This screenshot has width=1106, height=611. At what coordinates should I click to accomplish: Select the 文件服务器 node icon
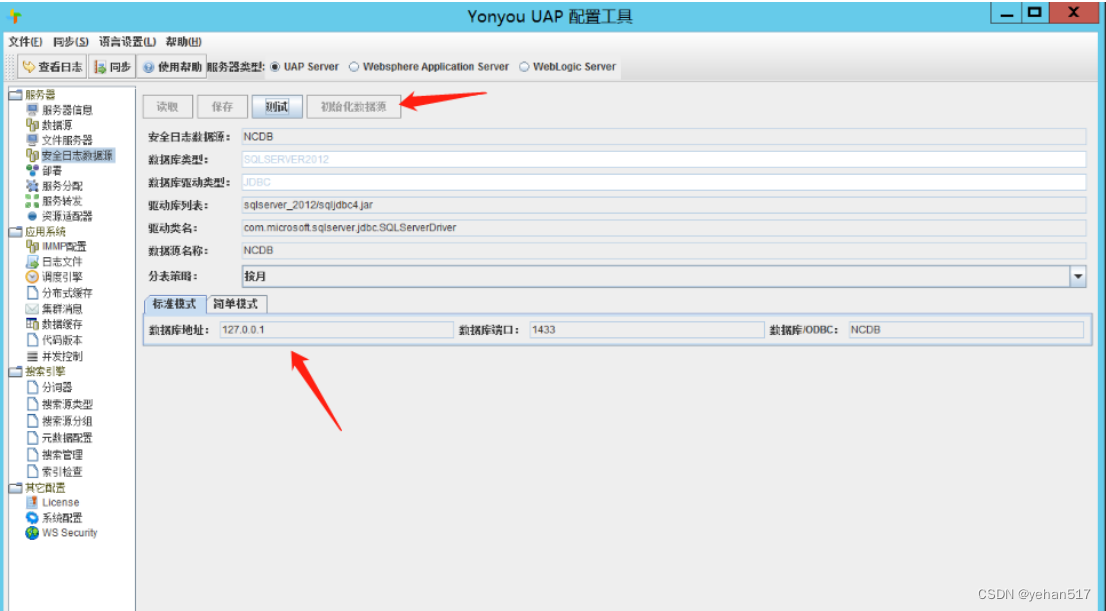coord(32,140)
